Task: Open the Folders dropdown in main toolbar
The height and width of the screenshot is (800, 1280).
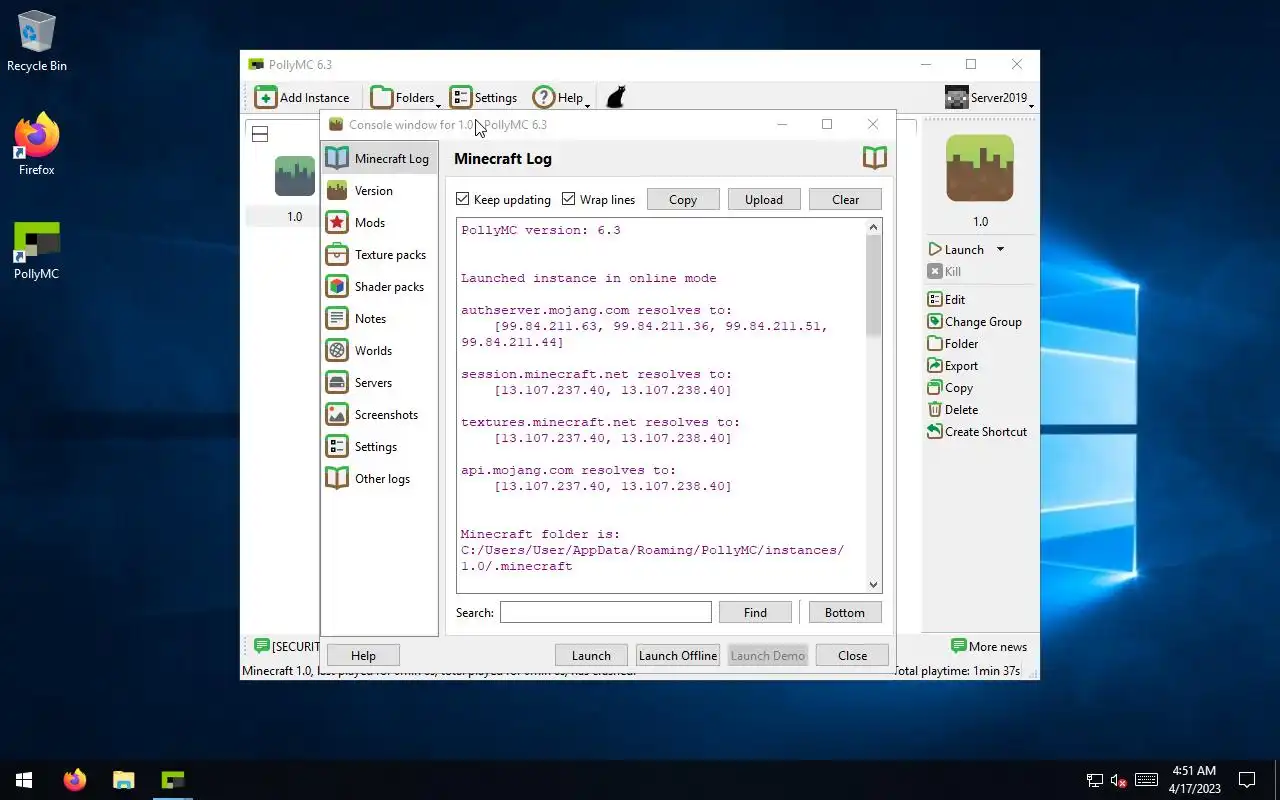Action: (x=405, y=97)
